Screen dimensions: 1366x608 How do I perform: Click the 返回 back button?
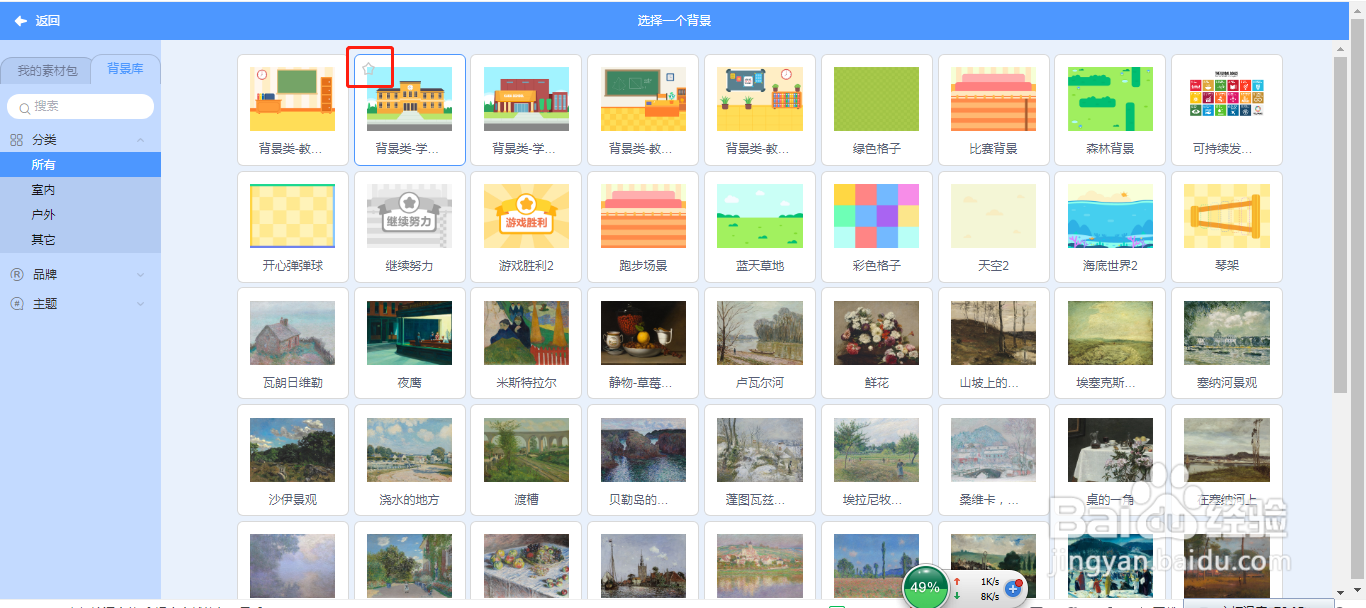click(37, 20)
